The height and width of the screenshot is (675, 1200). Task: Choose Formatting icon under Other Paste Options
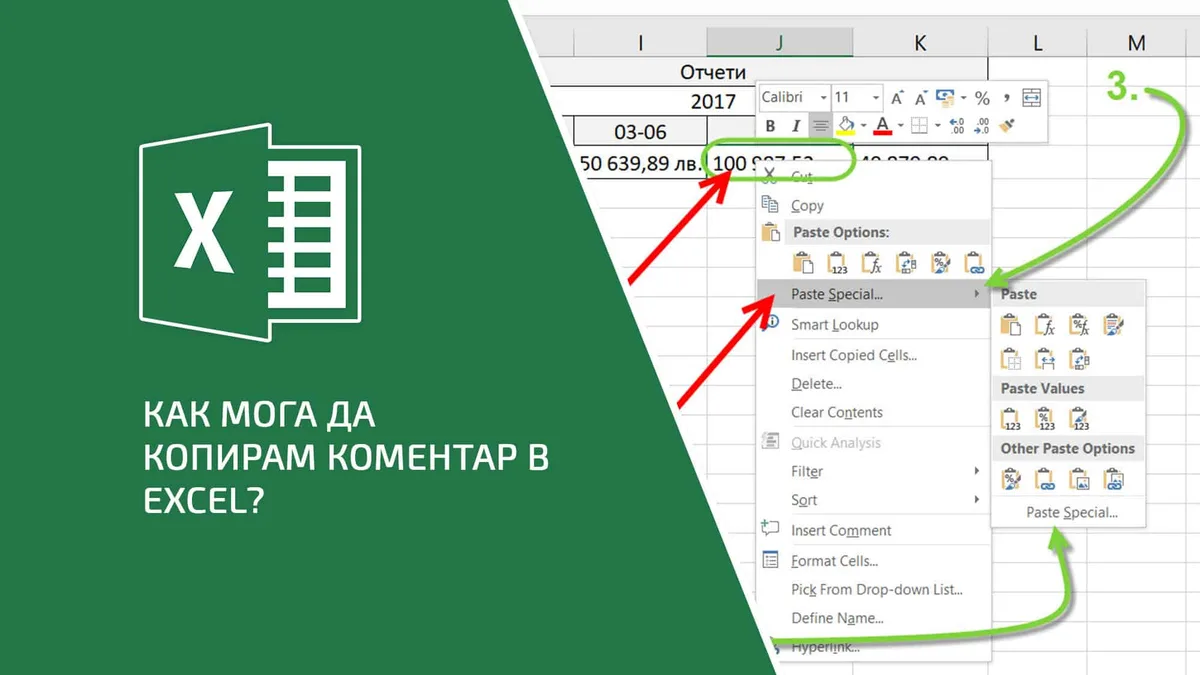point(1011,480)
